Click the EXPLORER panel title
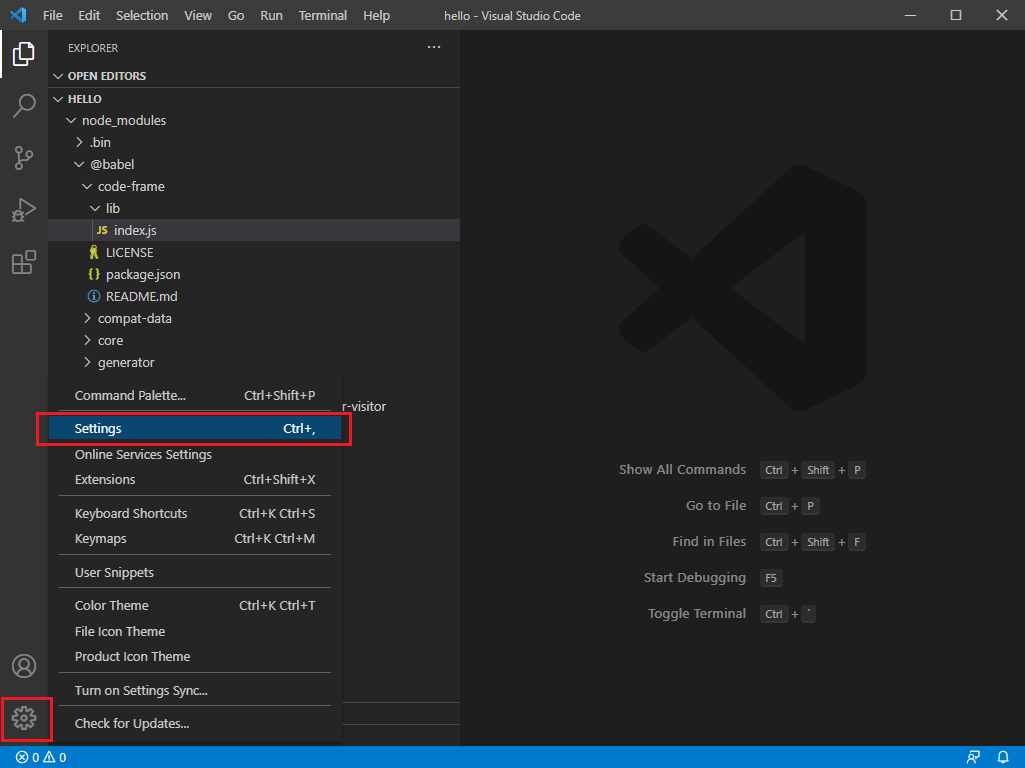 coord(93,48)
